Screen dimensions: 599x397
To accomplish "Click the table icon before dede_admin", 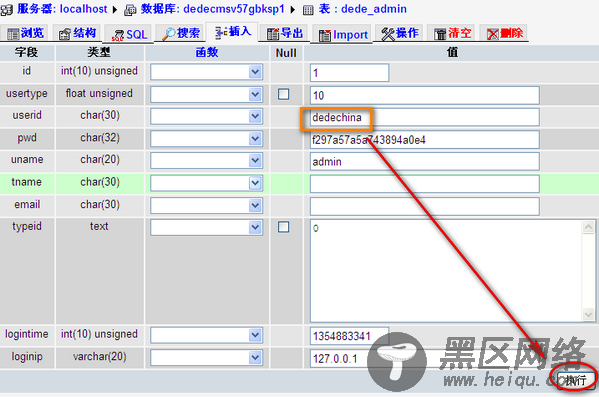I will point(308,10).
